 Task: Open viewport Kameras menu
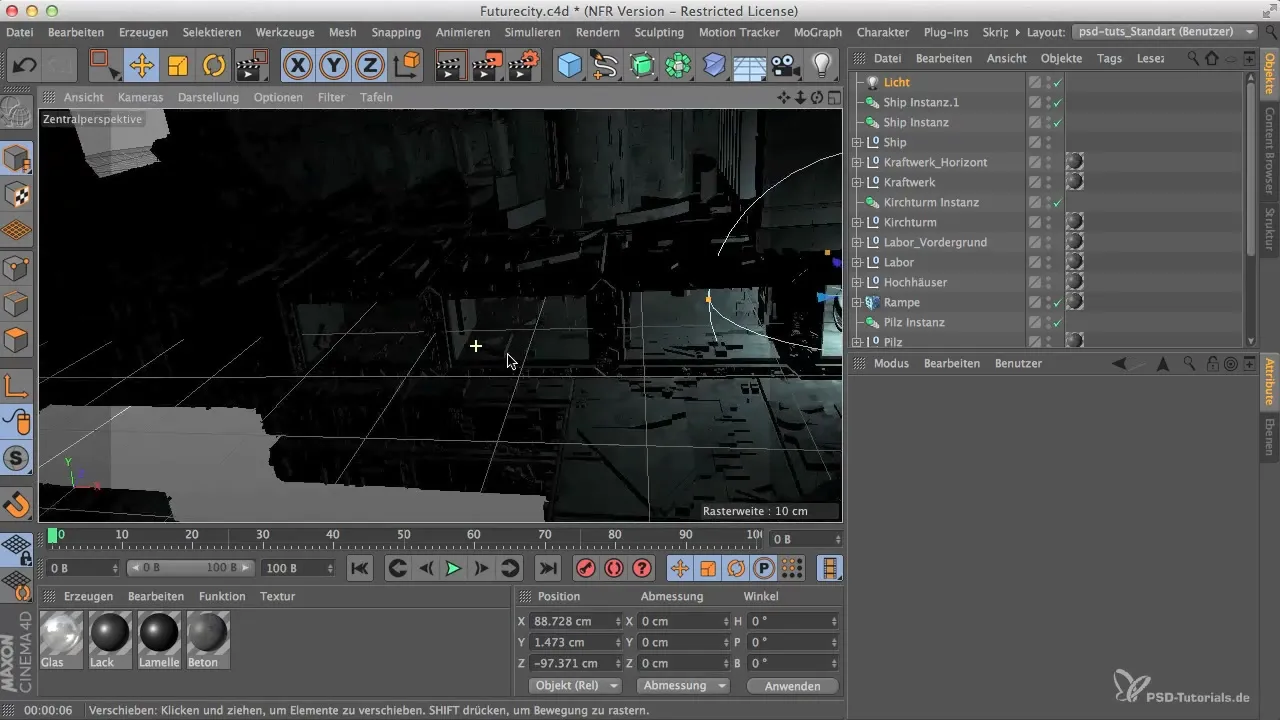coord(141,97)
